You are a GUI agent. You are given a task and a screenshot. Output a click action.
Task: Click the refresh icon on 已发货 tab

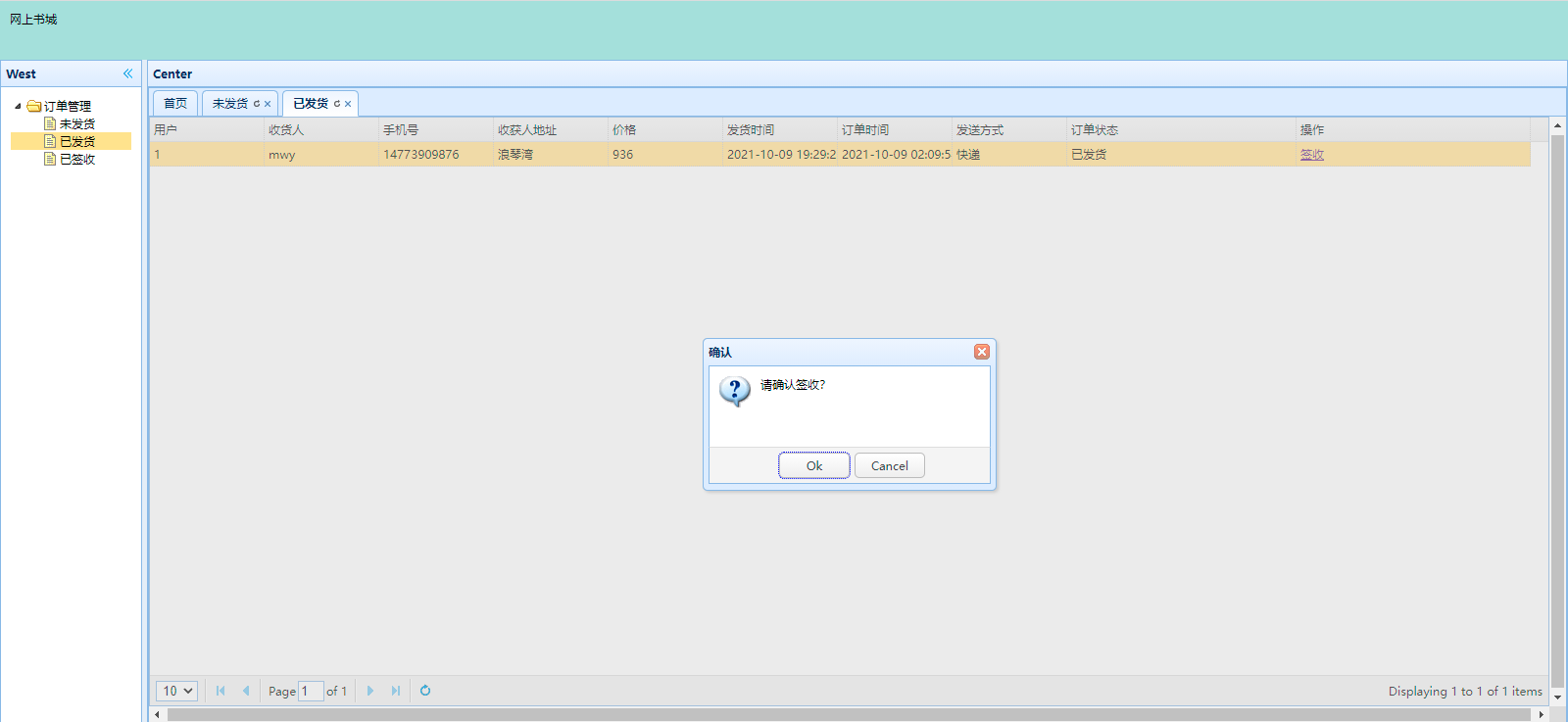point(337,104)
